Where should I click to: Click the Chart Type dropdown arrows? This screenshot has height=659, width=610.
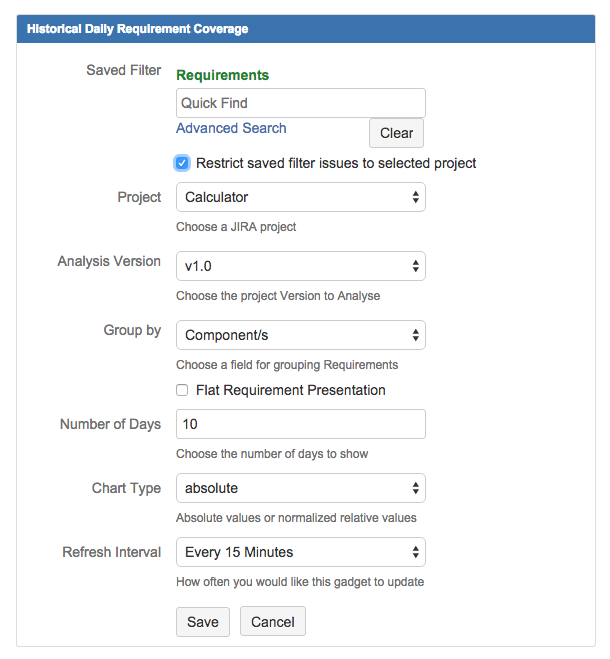[x=415, y=488]
